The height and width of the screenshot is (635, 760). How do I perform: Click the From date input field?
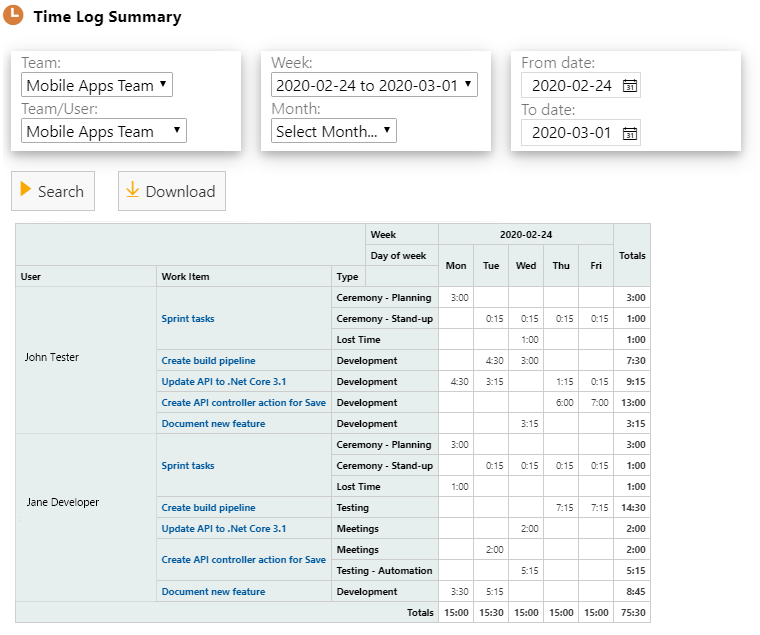[581, 86]
